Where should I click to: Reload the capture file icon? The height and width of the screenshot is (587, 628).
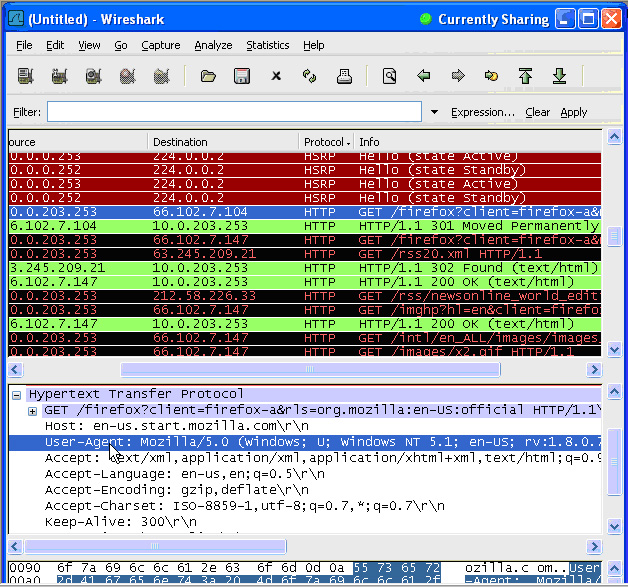[310, 76]
